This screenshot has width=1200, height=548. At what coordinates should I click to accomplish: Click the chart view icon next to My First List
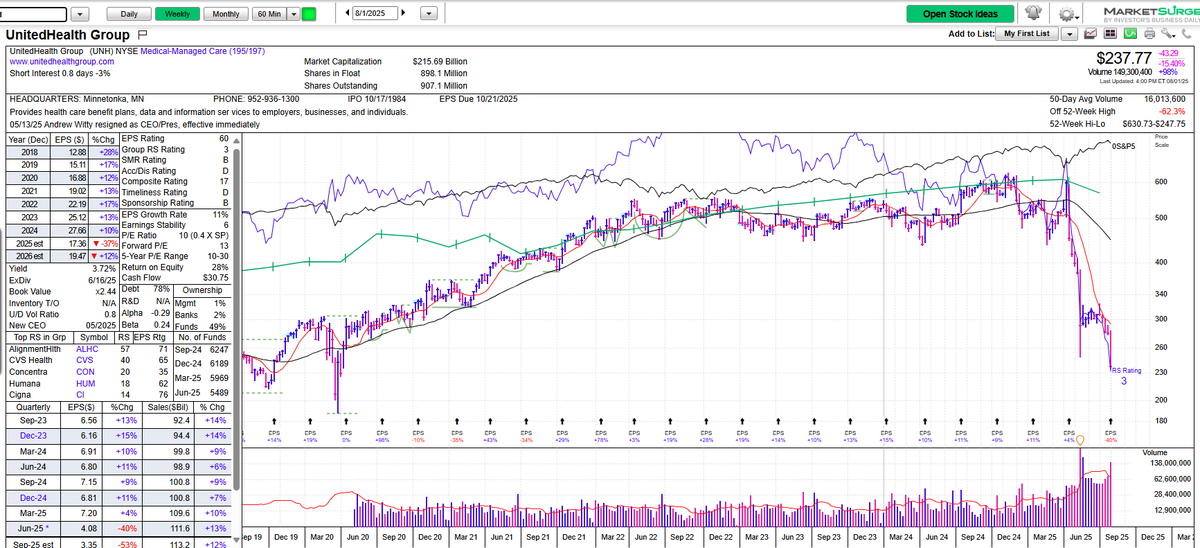pyautogui.click(x=1090, y=33)
